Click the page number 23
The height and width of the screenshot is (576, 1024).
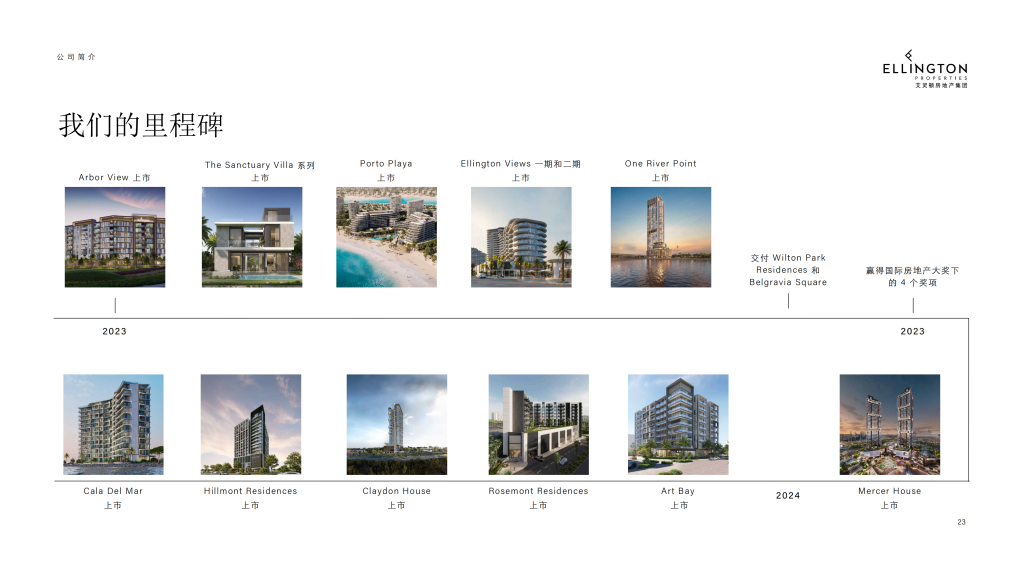point(961,522)
